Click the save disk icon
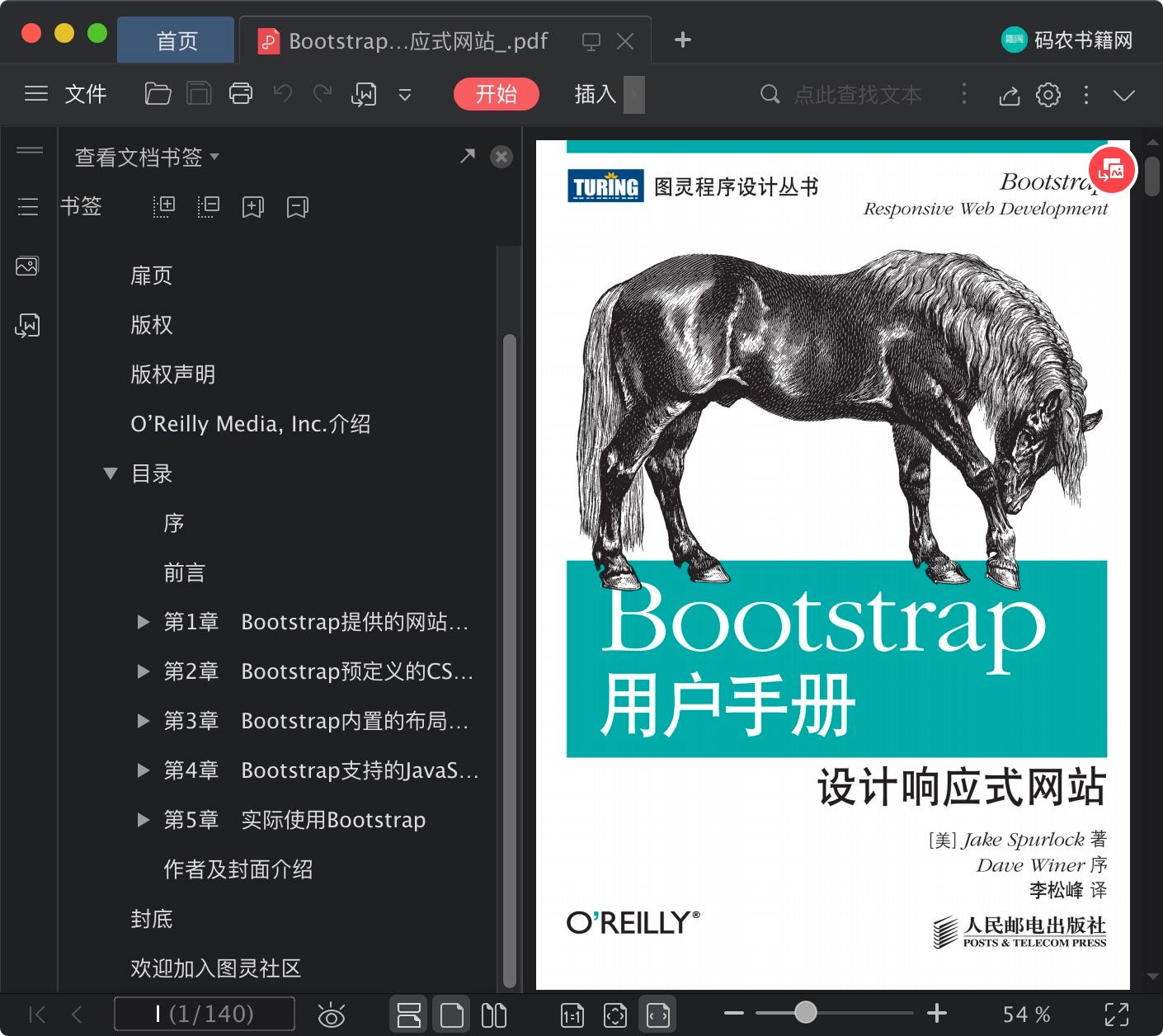This screenshot has width=1163, height=1036. point(199,94)
